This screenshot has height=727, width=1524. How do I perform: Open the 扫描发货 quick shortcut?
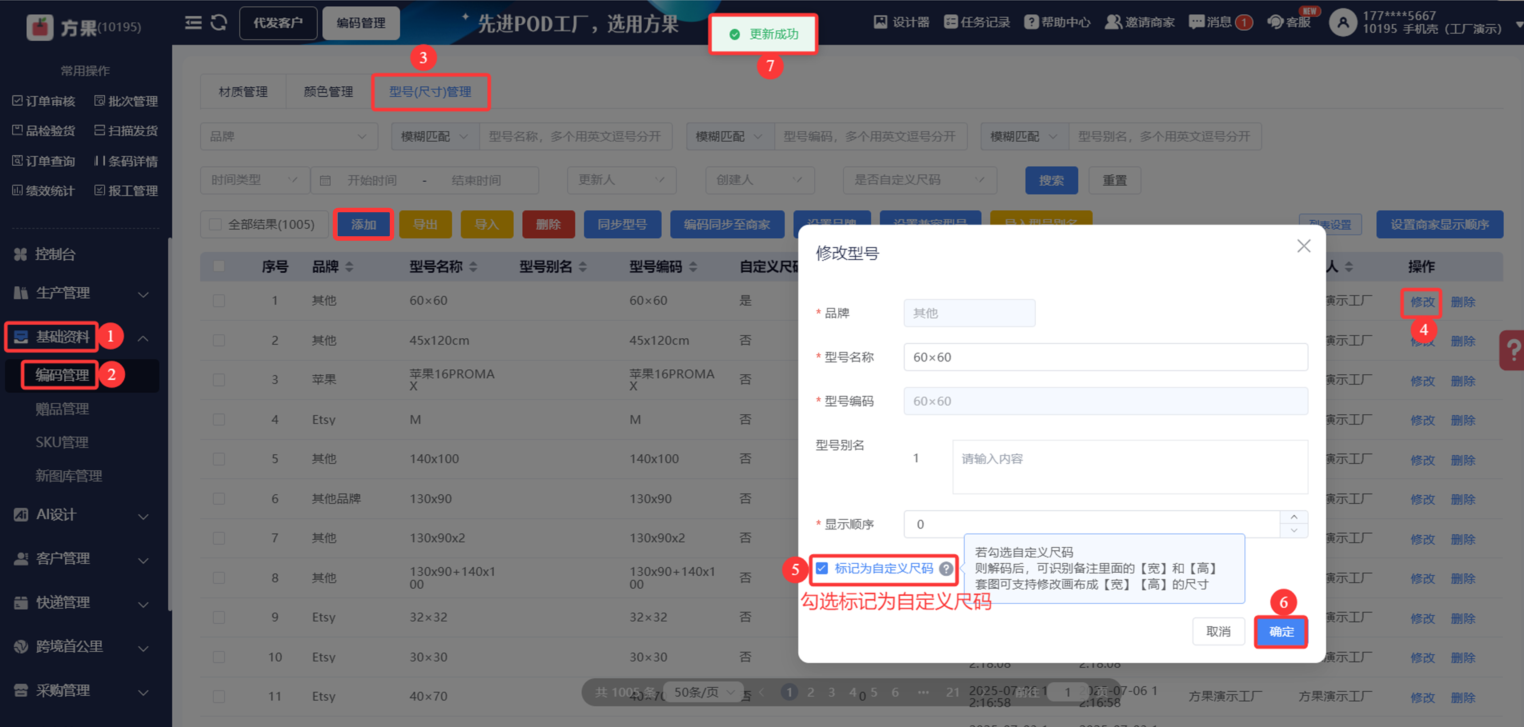pyautogui.click(x=126, y=131)
